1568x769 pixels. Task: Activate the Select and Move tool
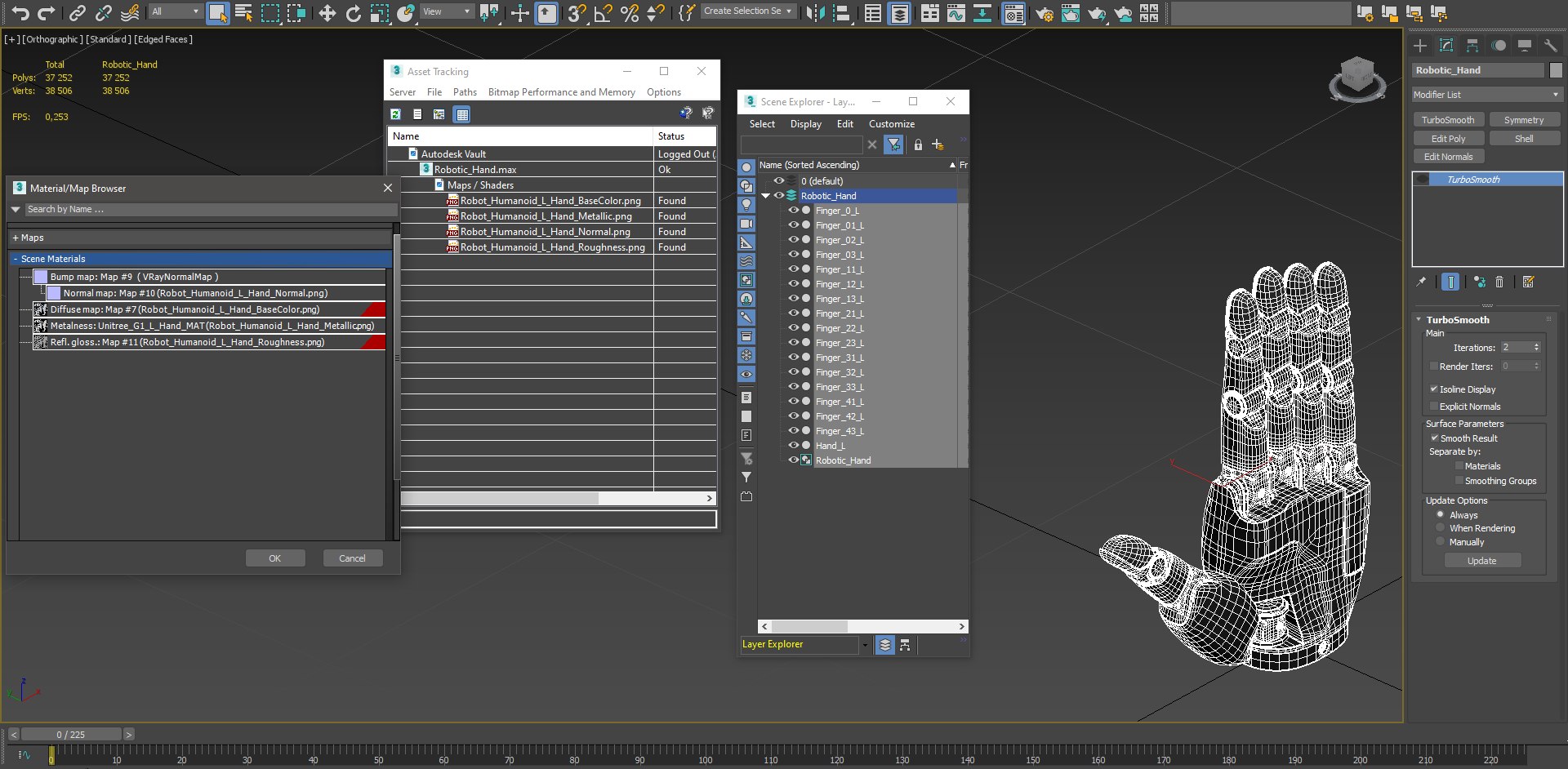tap(327, 12)
